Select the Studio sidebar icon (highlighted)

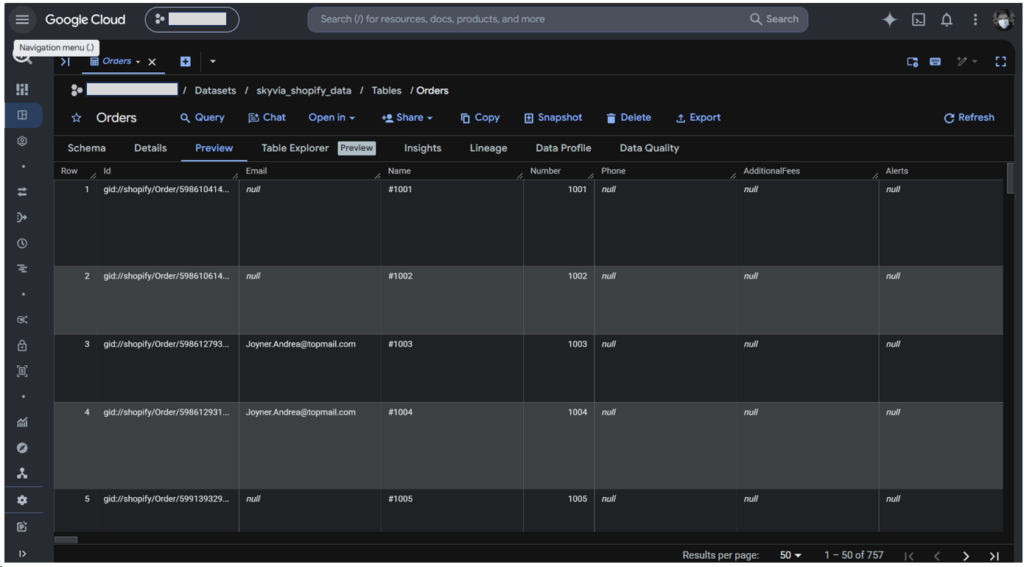pos(22,115)
